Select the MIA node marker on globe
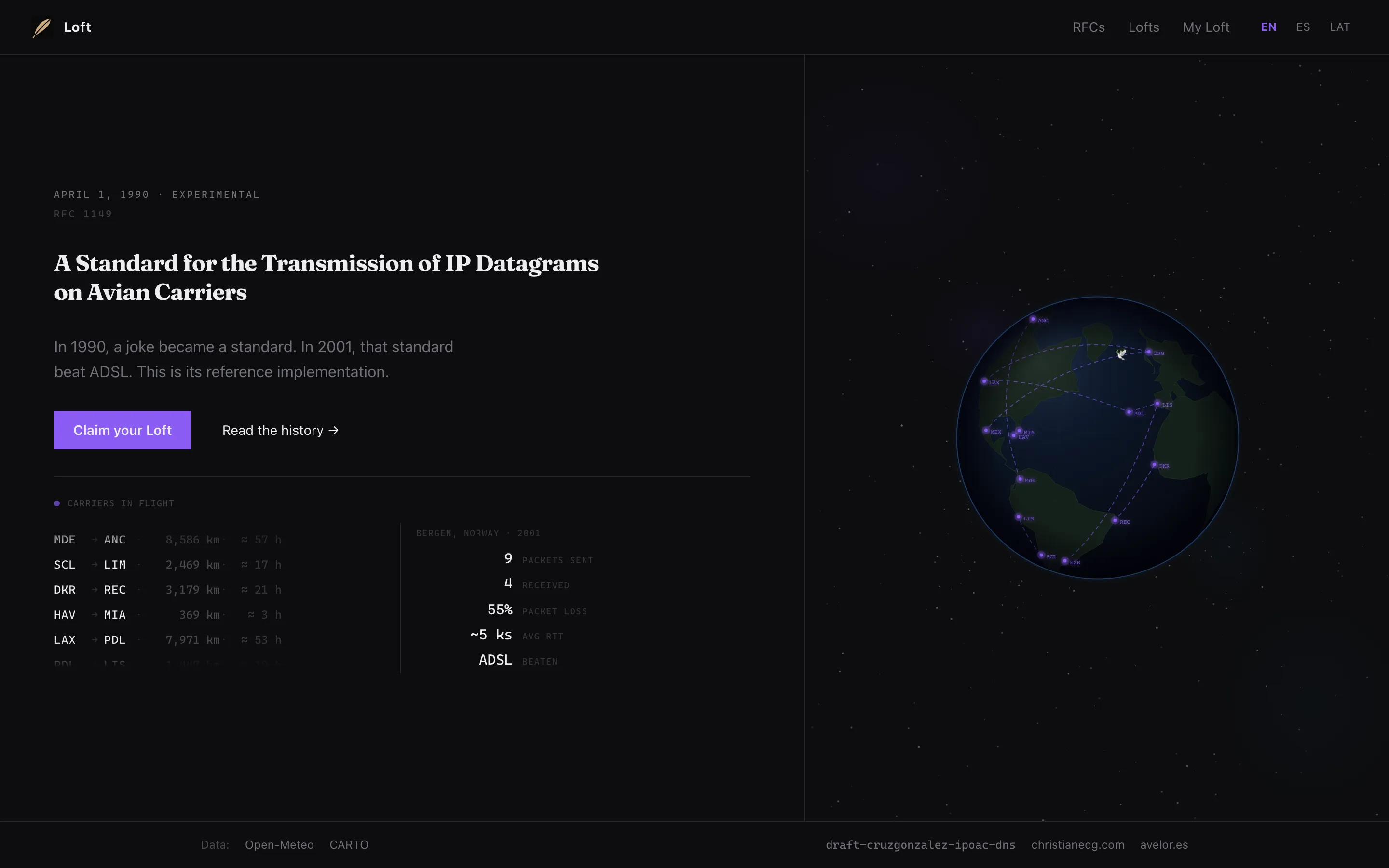 click(x=1020, y=431)
